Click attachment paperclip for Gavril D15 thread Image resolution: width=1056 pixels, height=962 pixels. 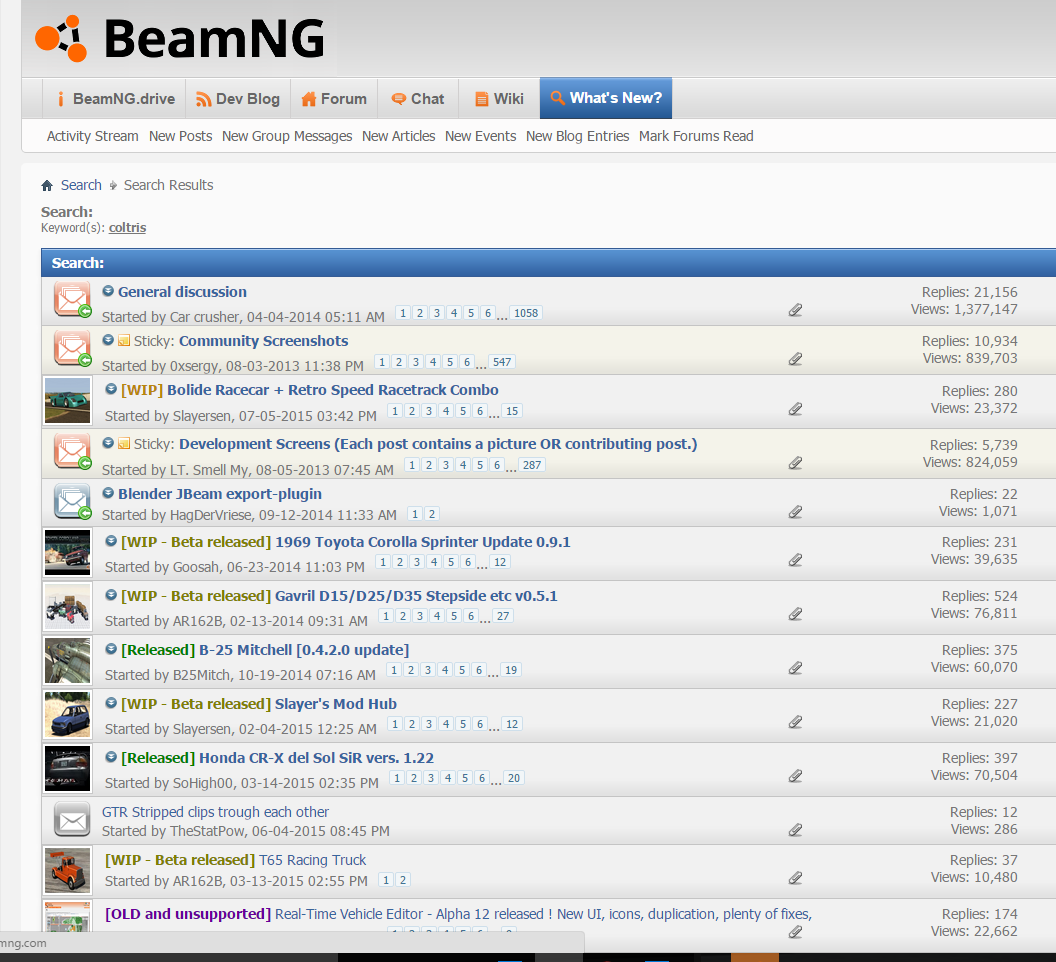[795, 614]
